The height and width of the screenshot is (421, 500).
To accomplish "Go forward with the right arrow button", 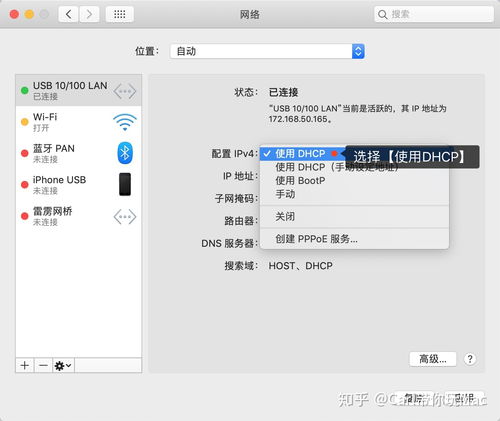I will click(89, 14).
